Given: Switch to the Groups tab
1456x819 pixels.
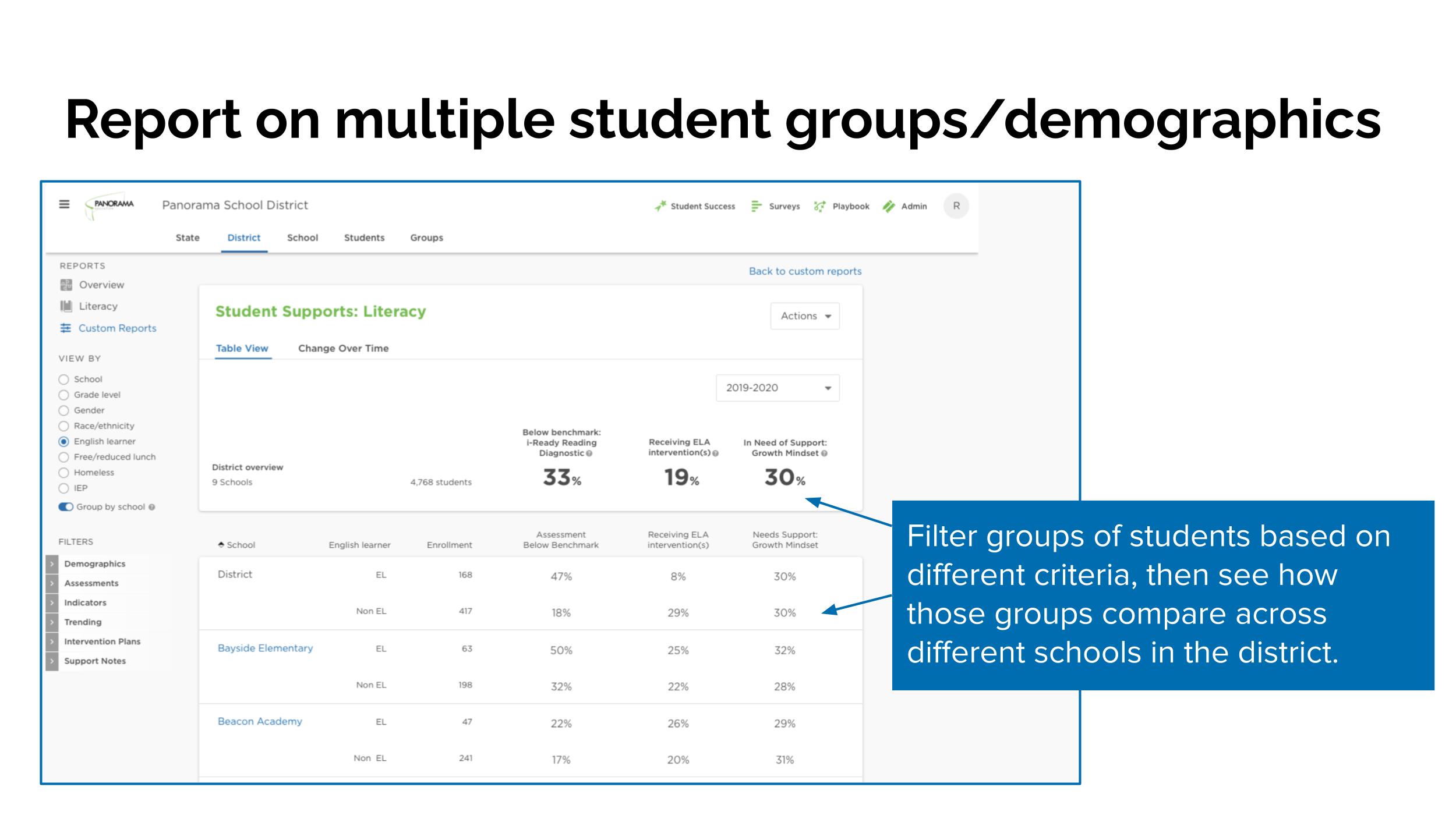Looking at the screenshot, I should coord(426,237).
